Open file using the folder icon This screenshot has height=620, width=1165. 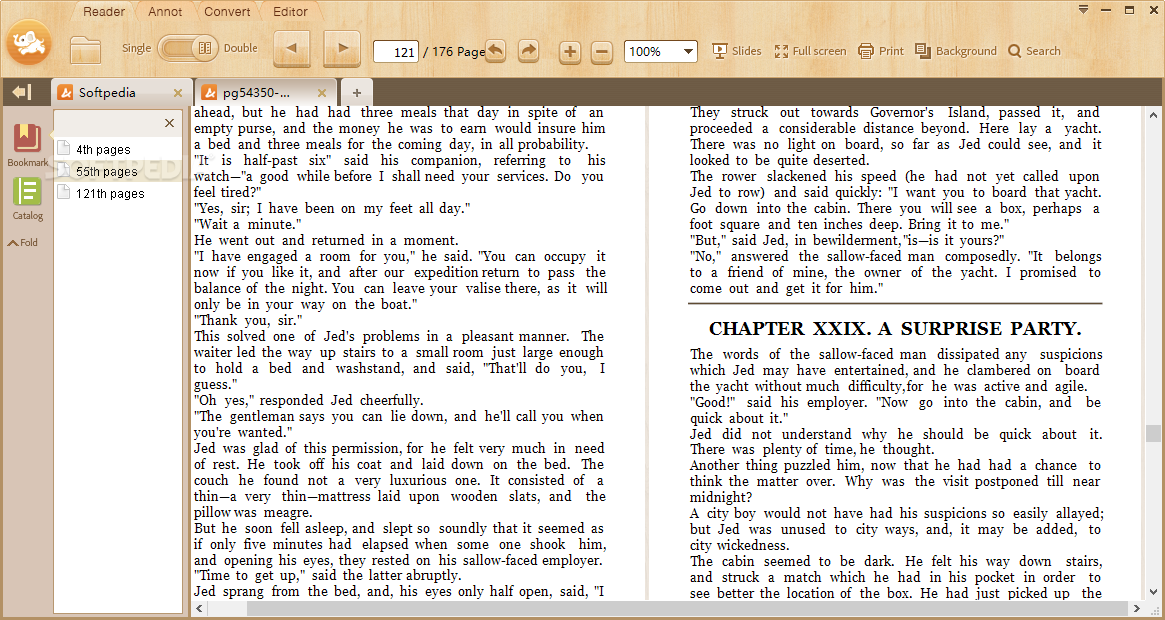click(x=85, y=50)
